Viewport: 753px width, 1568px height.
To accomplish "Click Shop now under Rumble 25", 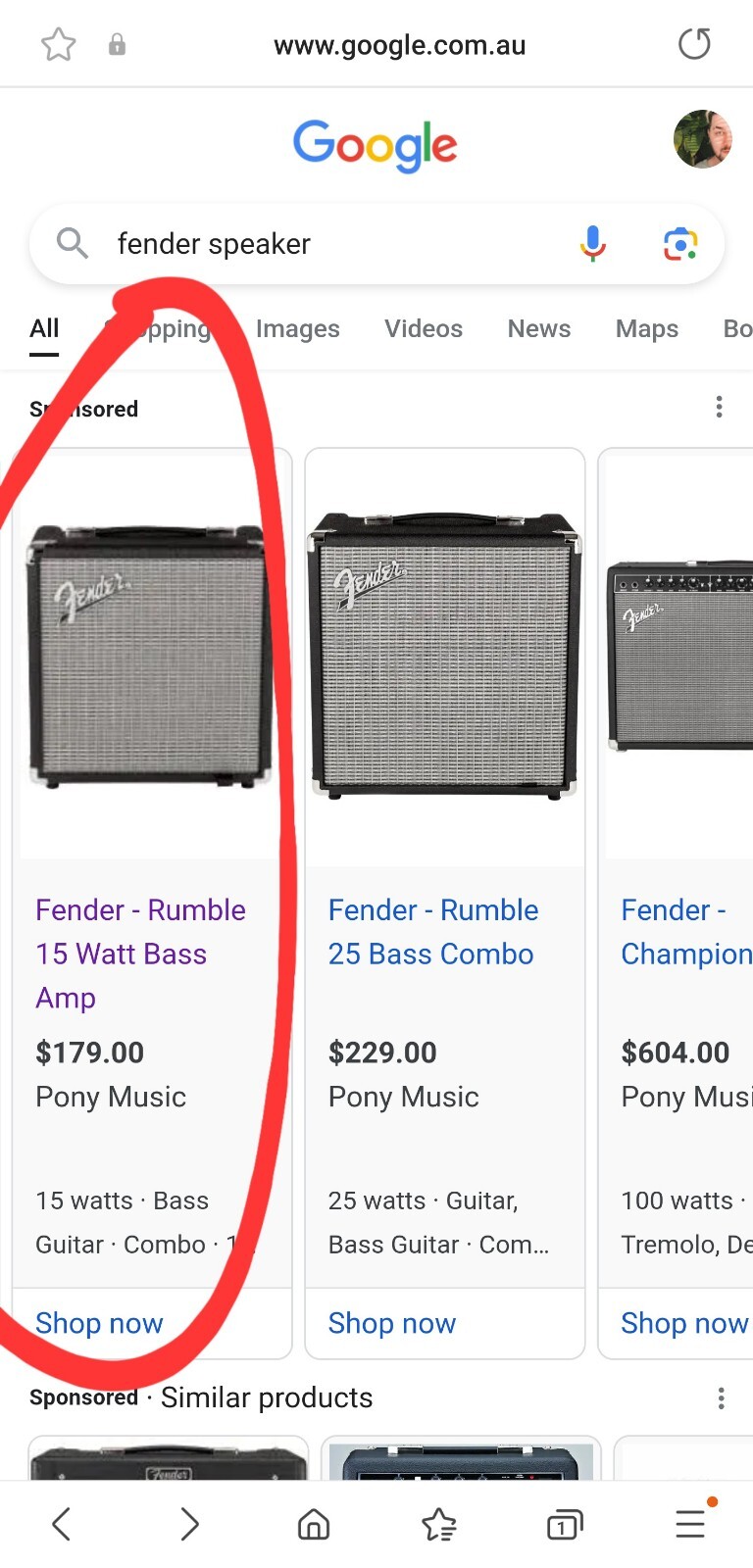I will coord(392,1323).
